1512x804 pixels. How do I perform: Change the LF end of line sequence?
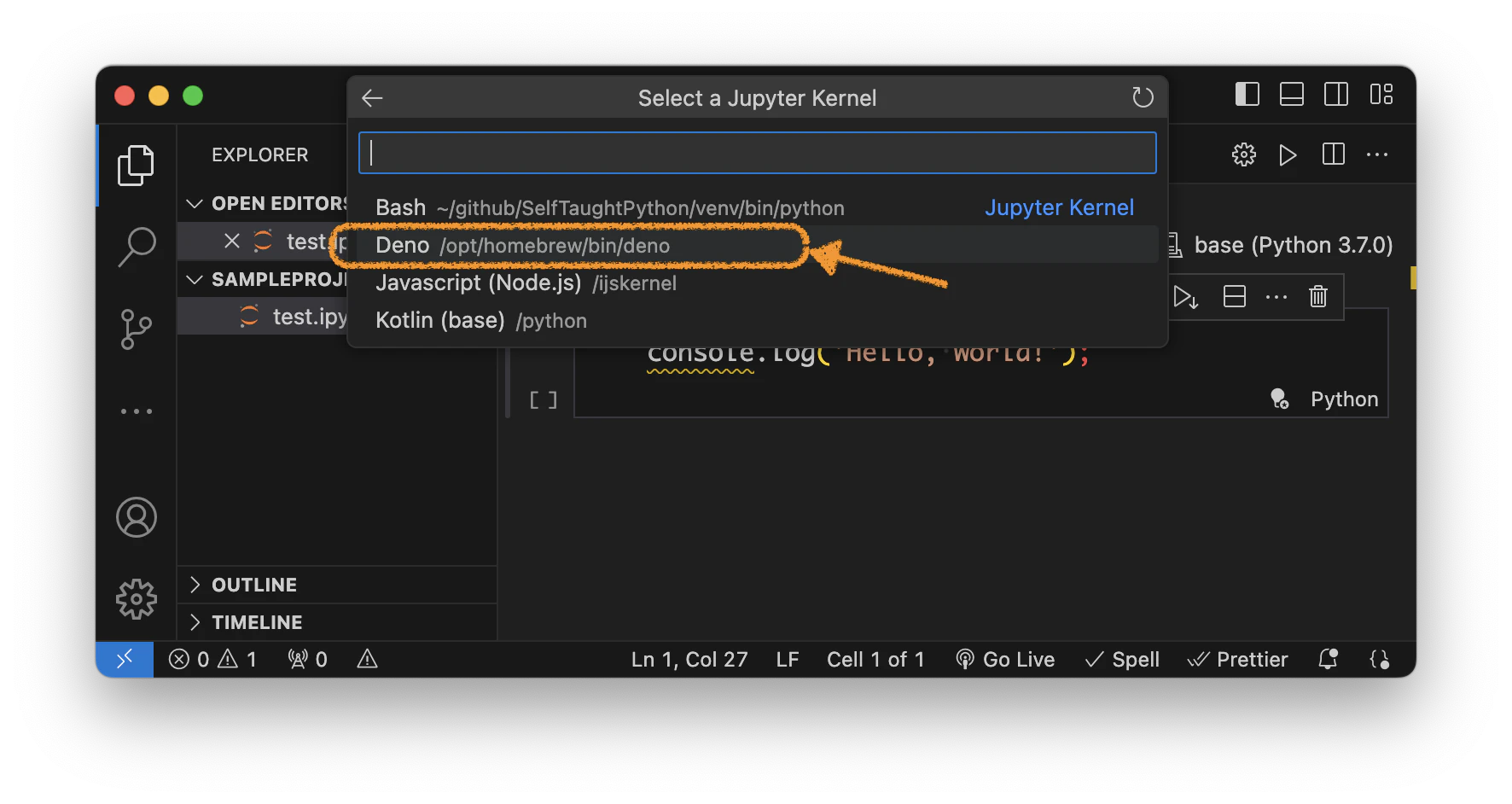[788, 659]
